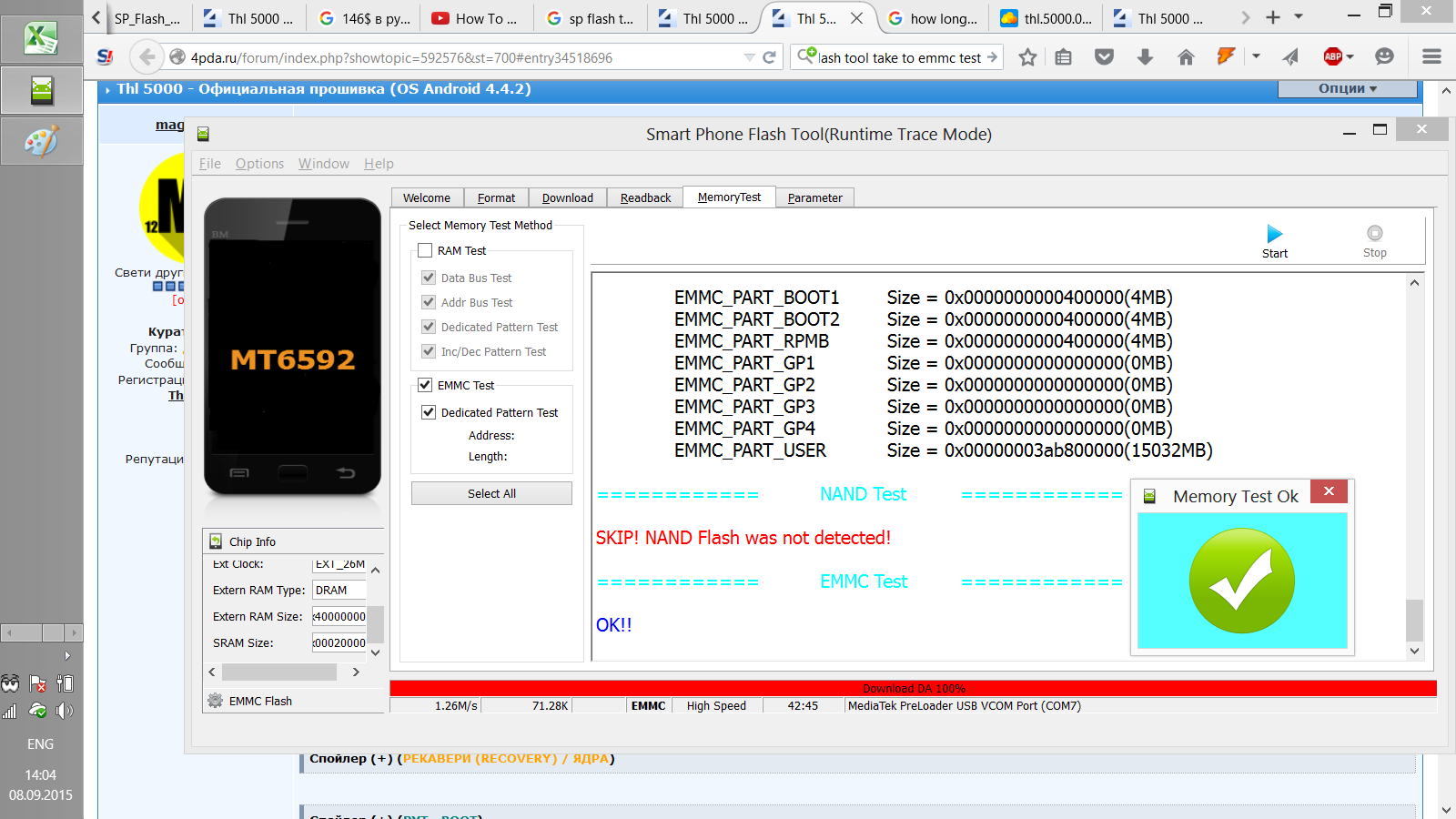Image resolution: width=1456 pixels, height=819 pixels.
Task: Expand the dropdown arrow beside lightning icon
Action: tap(1256, 56)
